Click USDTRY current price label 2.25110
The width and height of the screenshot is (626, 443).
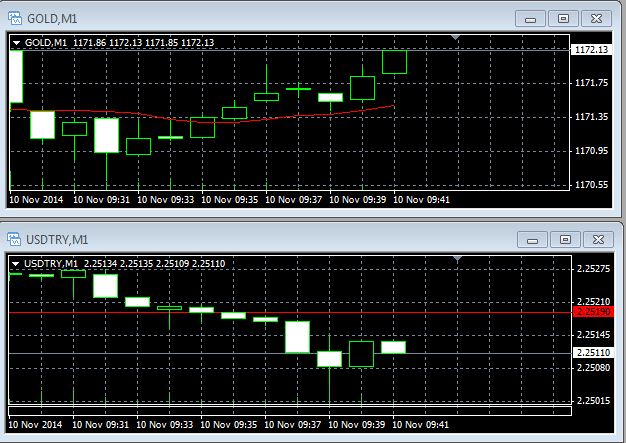(x=593, y=352)
